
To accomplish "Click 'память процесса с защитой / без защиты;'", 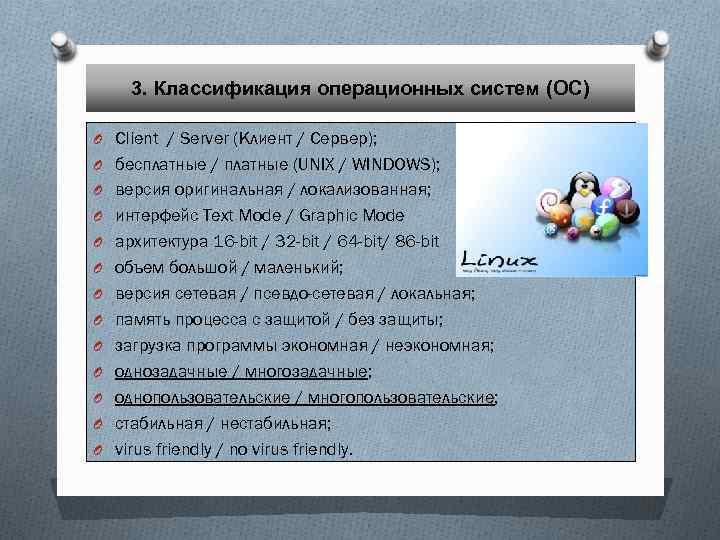I will (x=279, y=319).
